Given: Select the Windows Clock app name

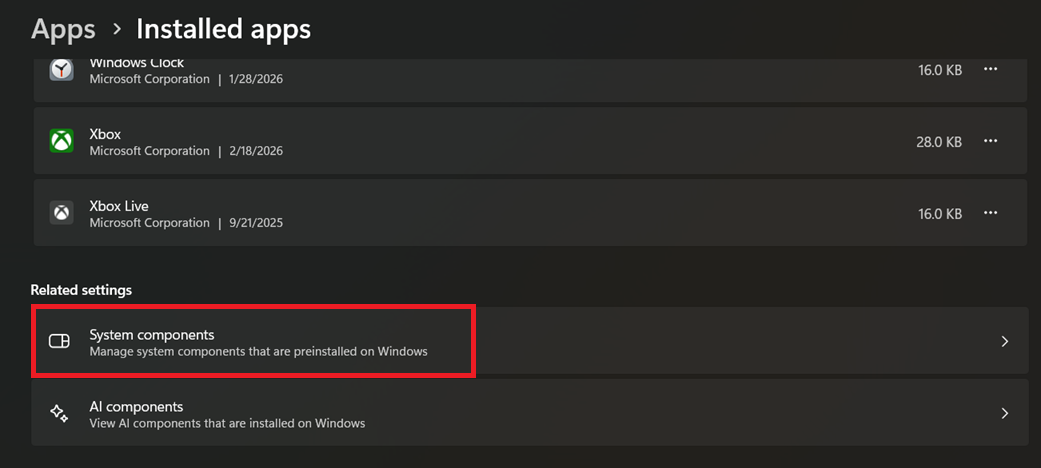Looking at the screenshot, I should (137, 63).
